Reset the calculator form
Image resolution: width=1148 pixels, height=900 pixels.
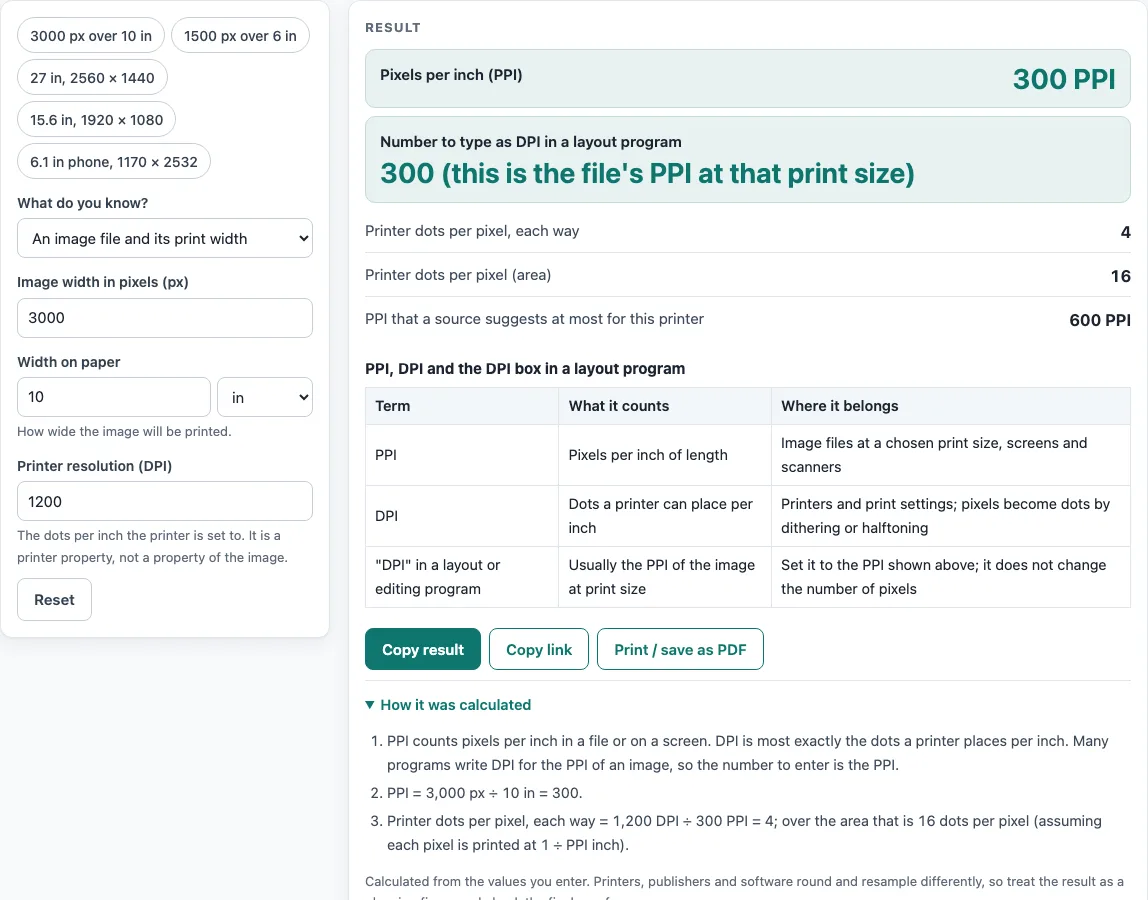[54, 600]
